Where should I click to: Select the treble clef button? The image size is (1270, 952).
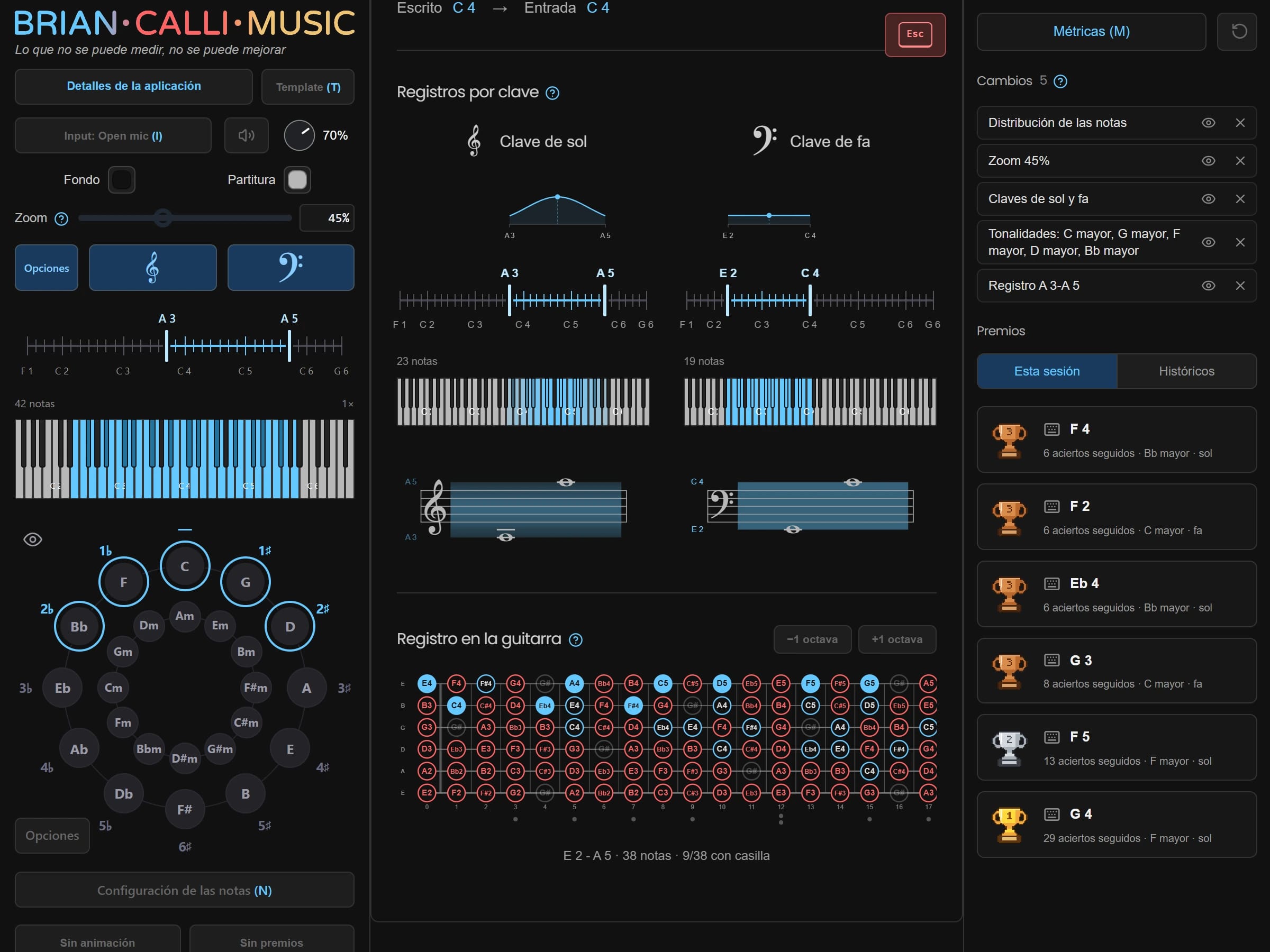click(153, 268)
